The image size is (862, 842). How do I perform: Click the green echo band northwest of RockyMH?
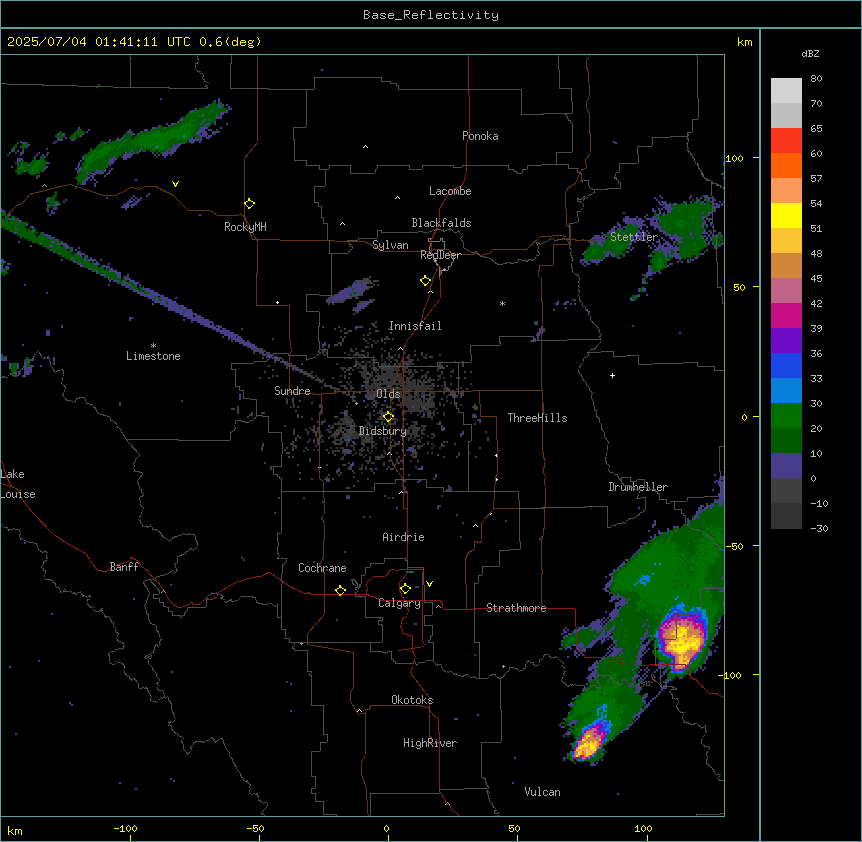point(154,140)
